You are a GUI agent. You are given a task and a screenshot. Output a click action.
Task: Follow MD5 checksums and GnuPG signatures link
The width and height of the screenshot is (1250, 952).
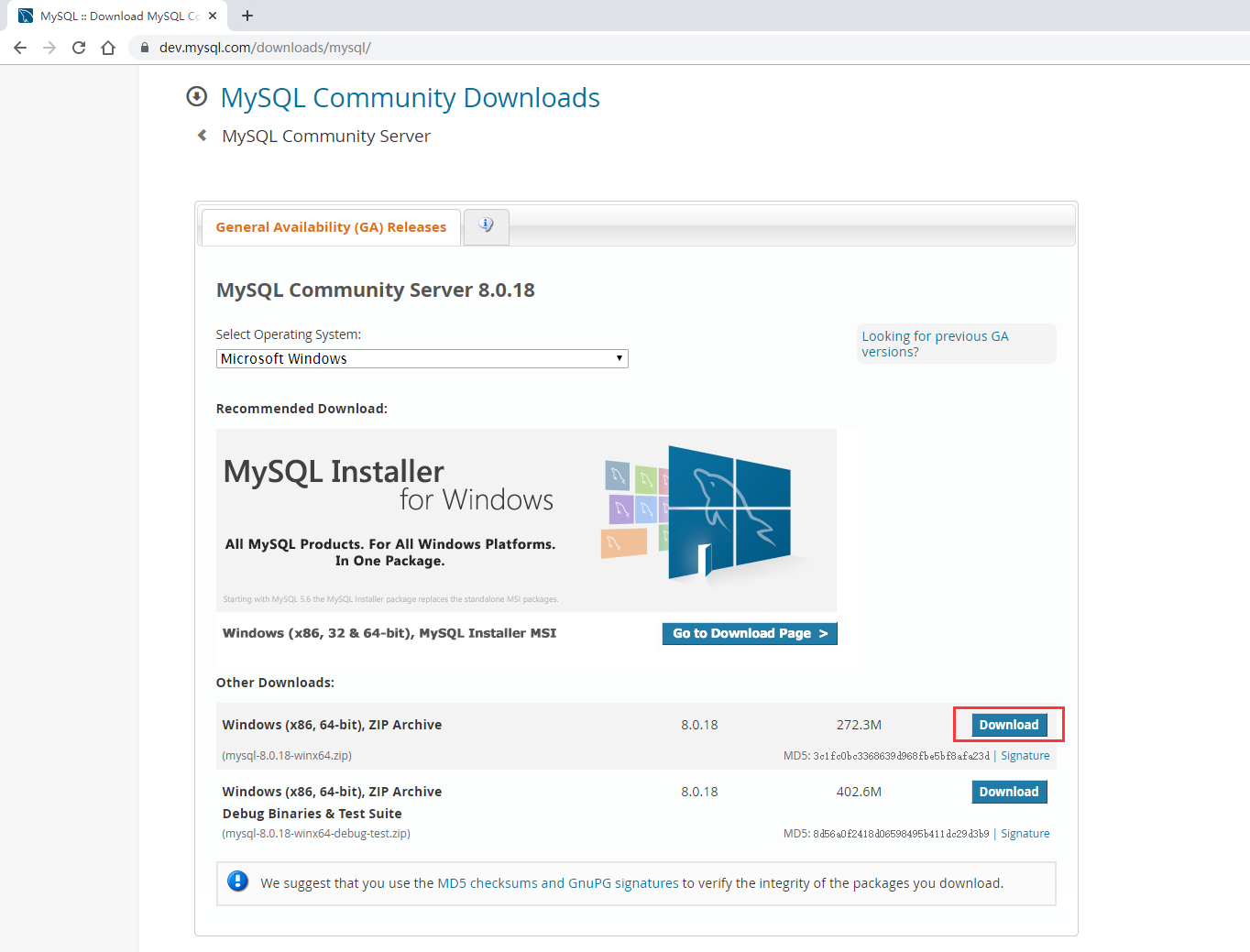558,883
